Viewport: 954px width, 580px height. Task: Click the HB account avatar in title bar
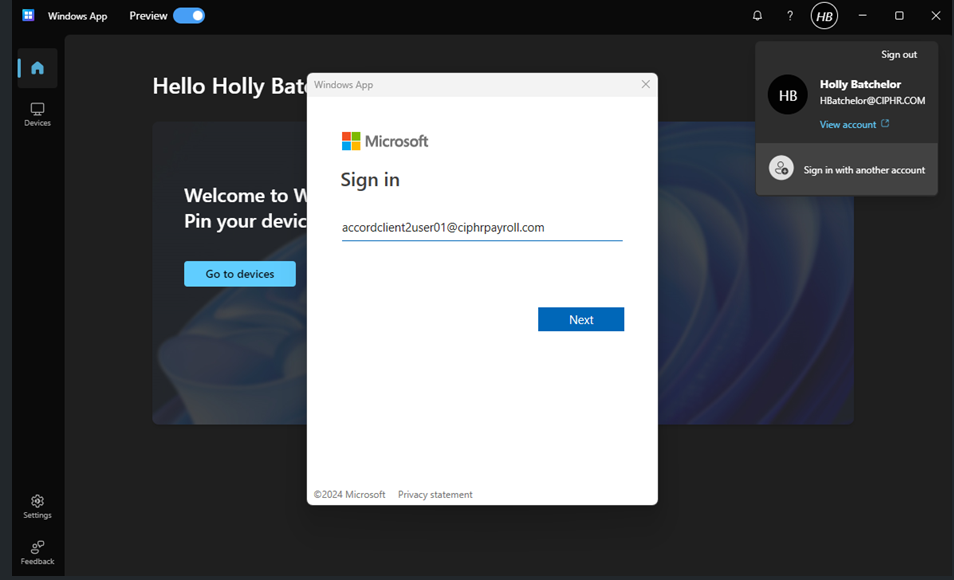point(824,16)
